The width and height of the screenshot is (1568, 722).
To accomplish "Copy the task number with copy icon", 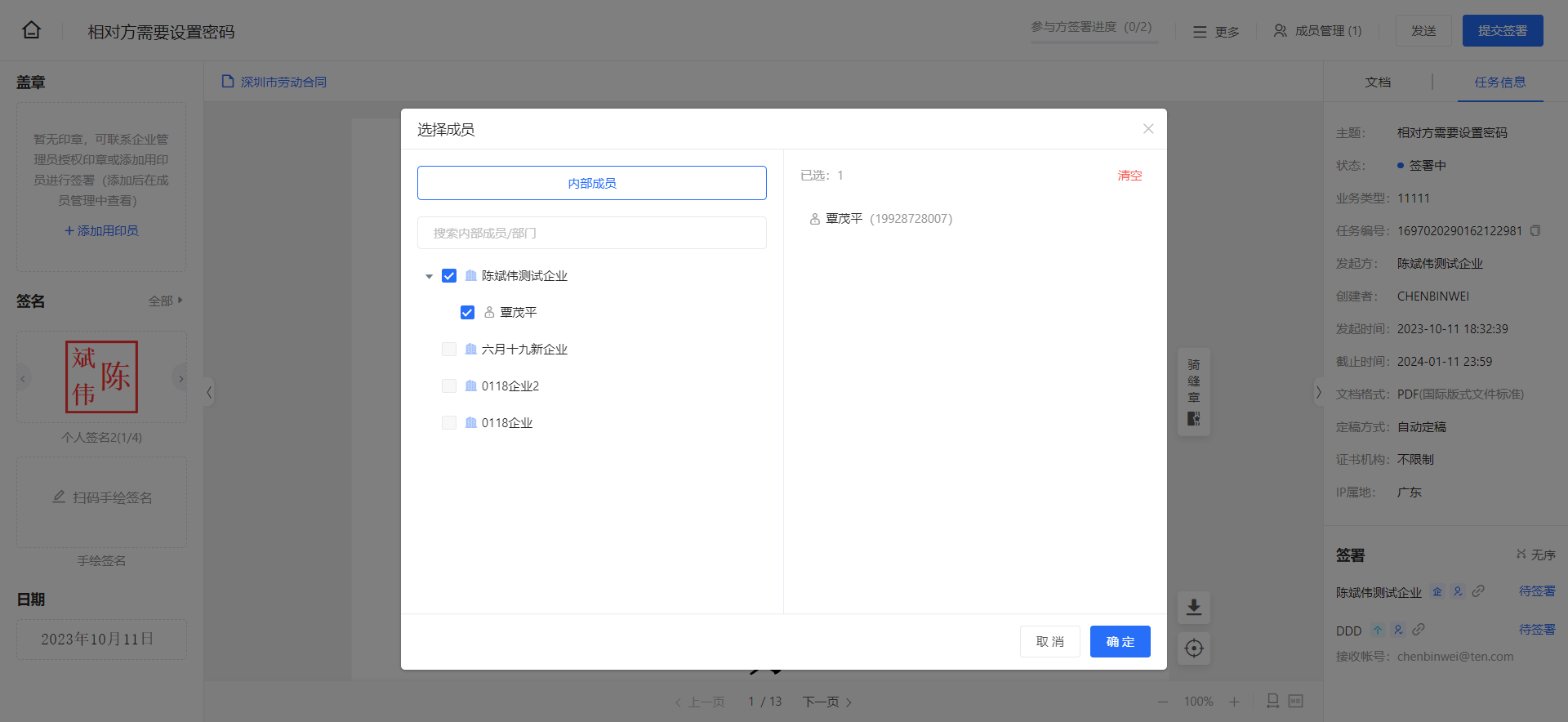I will [x=1535, y=231].
